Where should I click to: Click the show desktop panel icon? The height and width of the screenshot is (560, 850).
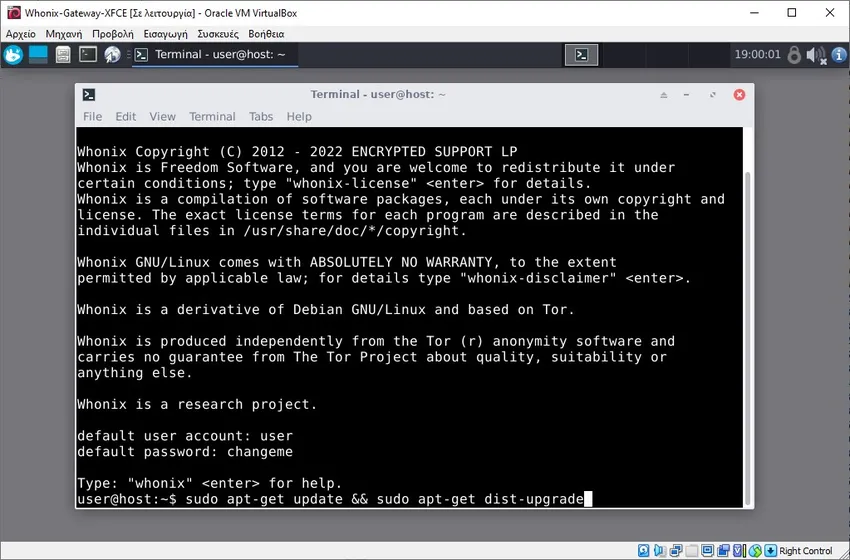(38, 55)
